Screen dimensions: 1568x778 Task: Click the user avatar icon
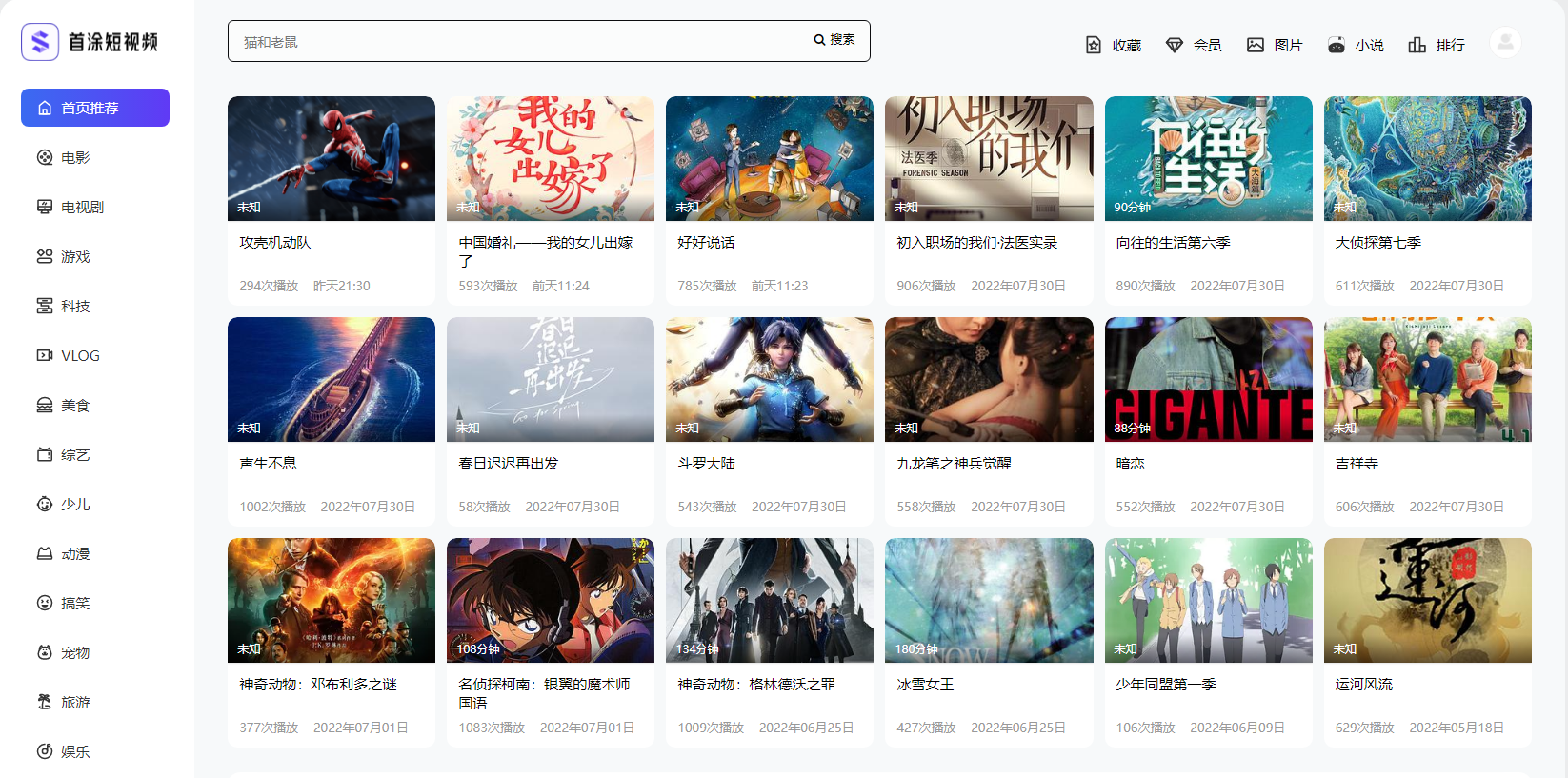click(1505, 42)
